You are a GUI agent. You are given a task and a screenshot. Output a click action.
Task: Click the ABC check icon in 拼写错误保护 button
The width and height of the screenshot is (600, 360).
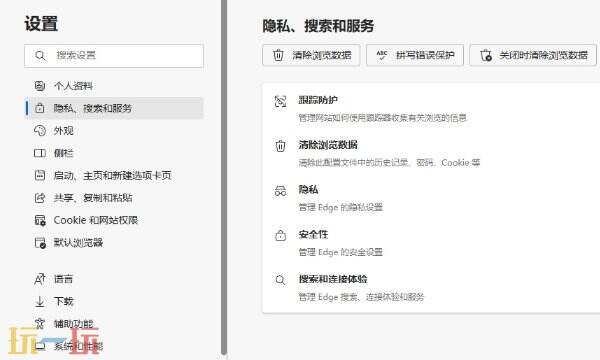coord(382,55)
